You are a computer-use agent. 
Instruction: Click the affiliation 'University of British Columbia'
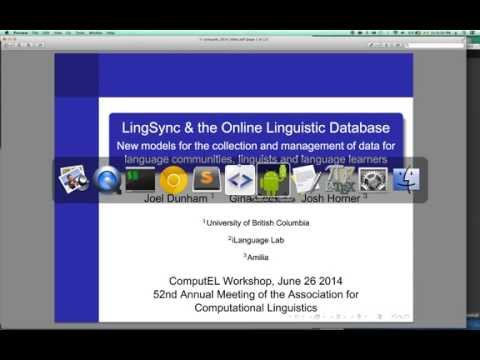(257, 223)
